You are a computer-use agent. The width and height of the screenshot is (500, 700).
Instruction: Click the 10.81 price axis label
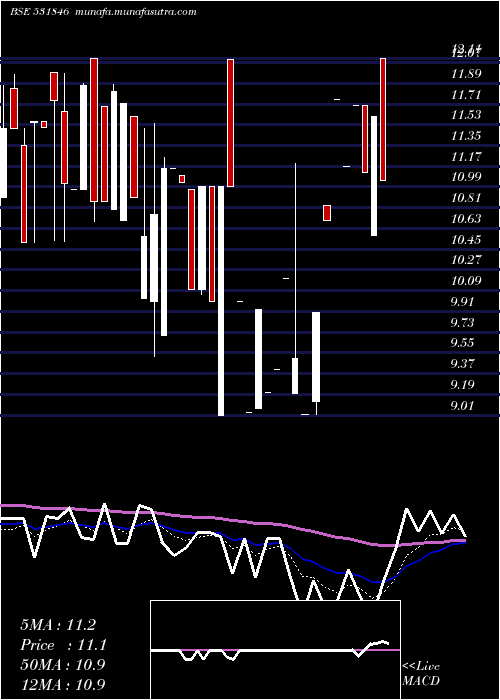(466, 198)
